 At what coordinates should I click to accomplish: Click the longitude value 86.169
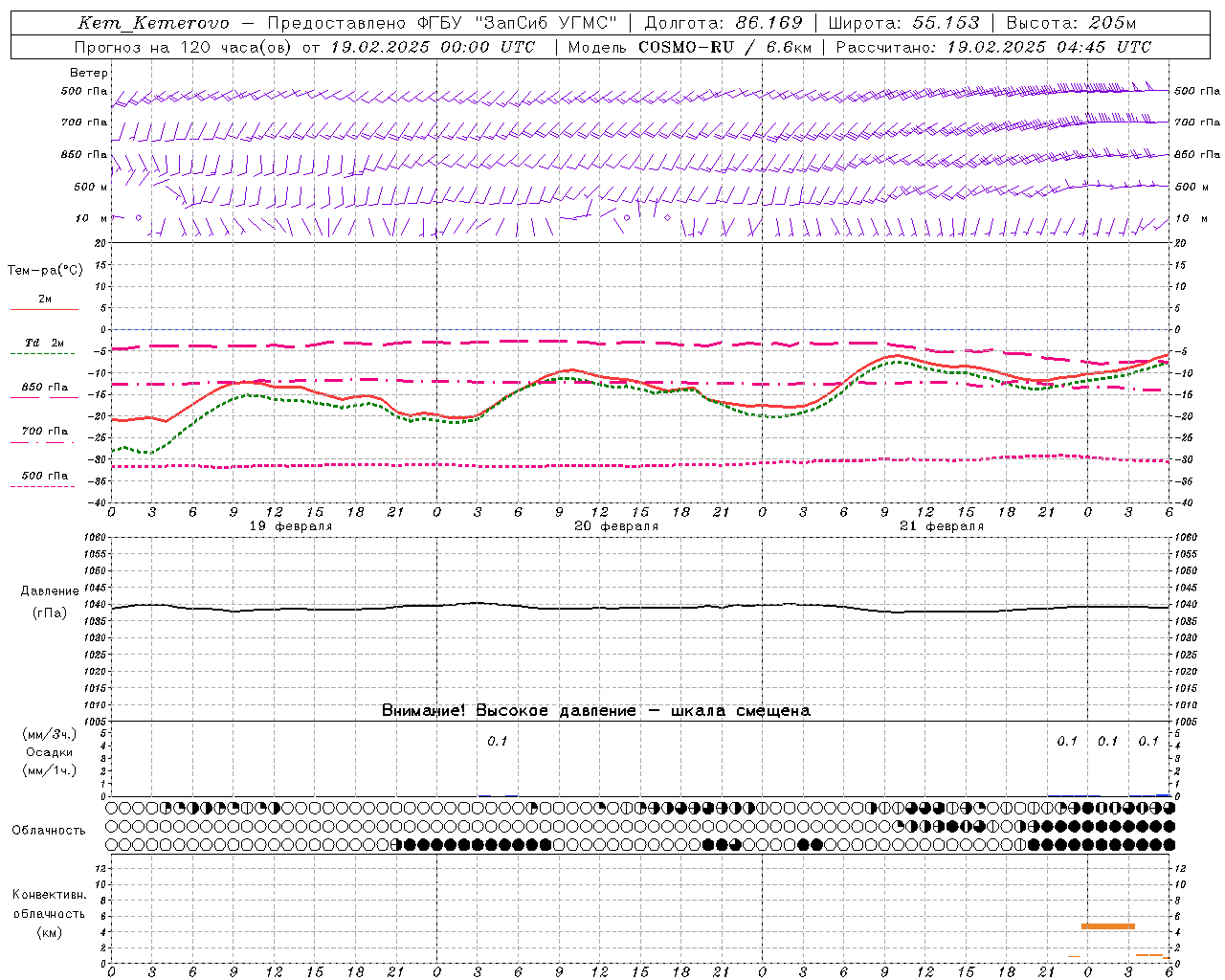click(x=768, y=23)
